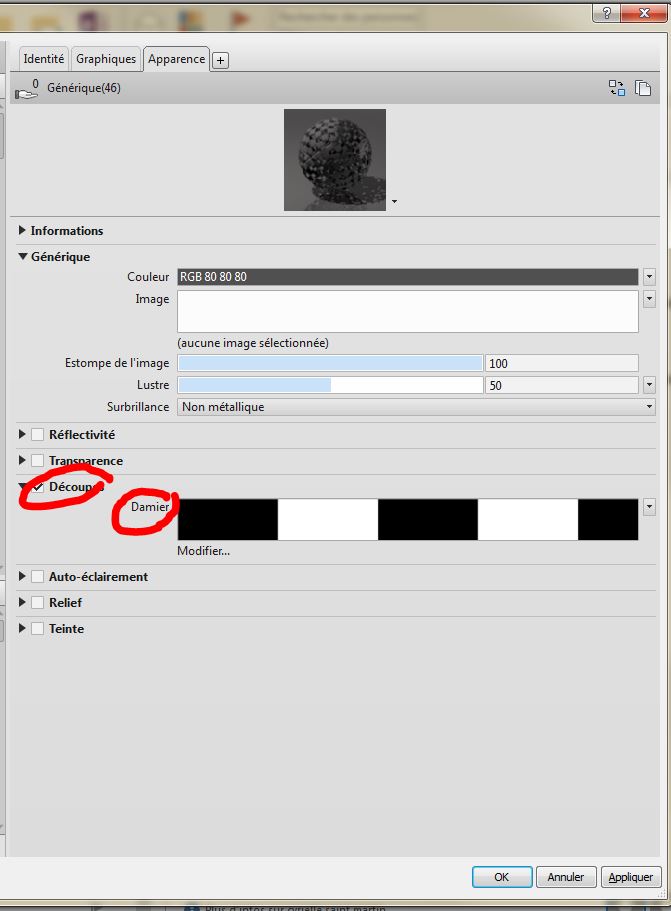Open the Image options arrow
This screenshot has width=671, height=911.
[x=649, y=299]
